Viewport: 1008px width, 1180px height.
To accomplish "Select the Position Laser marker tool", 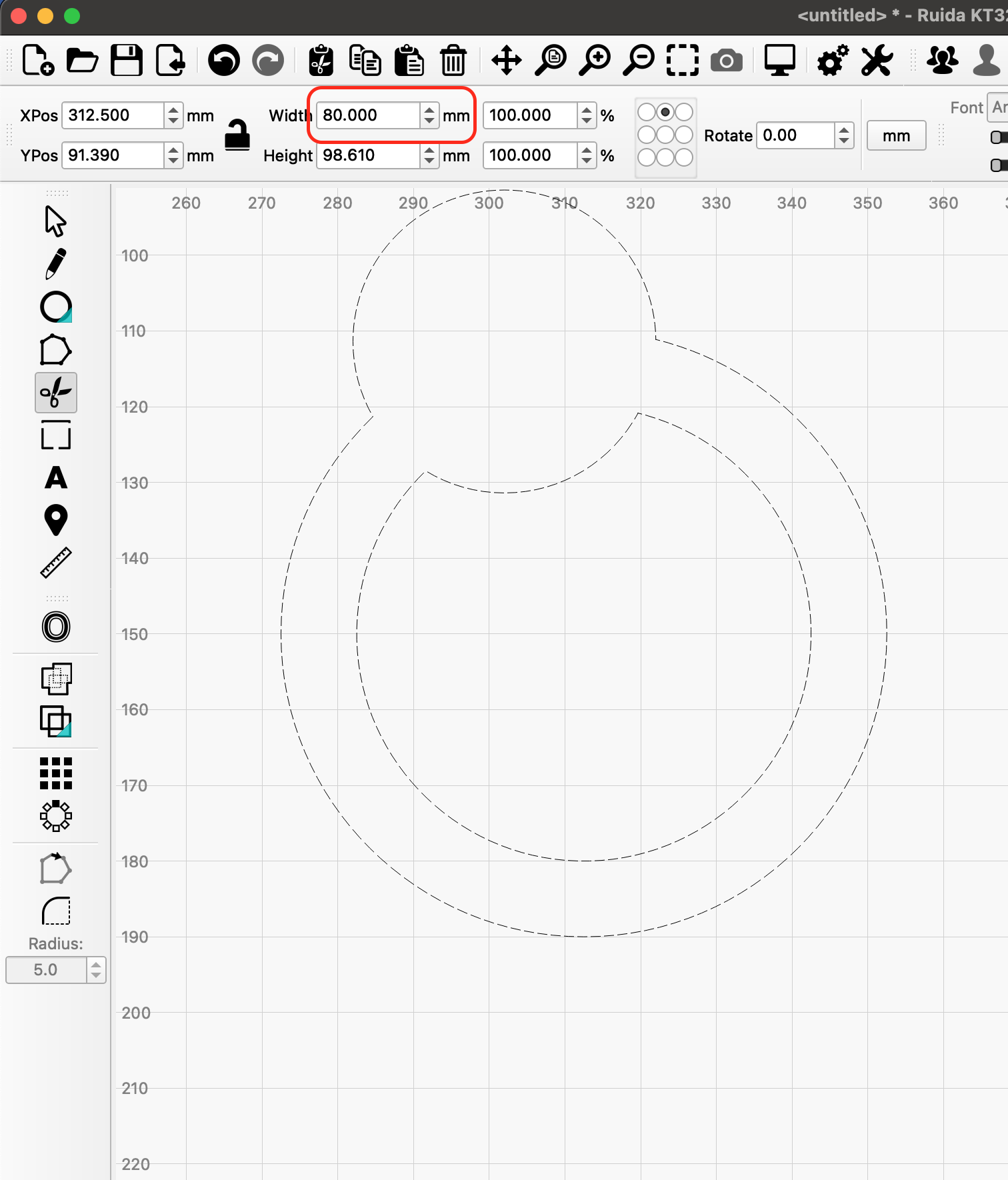I will point(56,520).
